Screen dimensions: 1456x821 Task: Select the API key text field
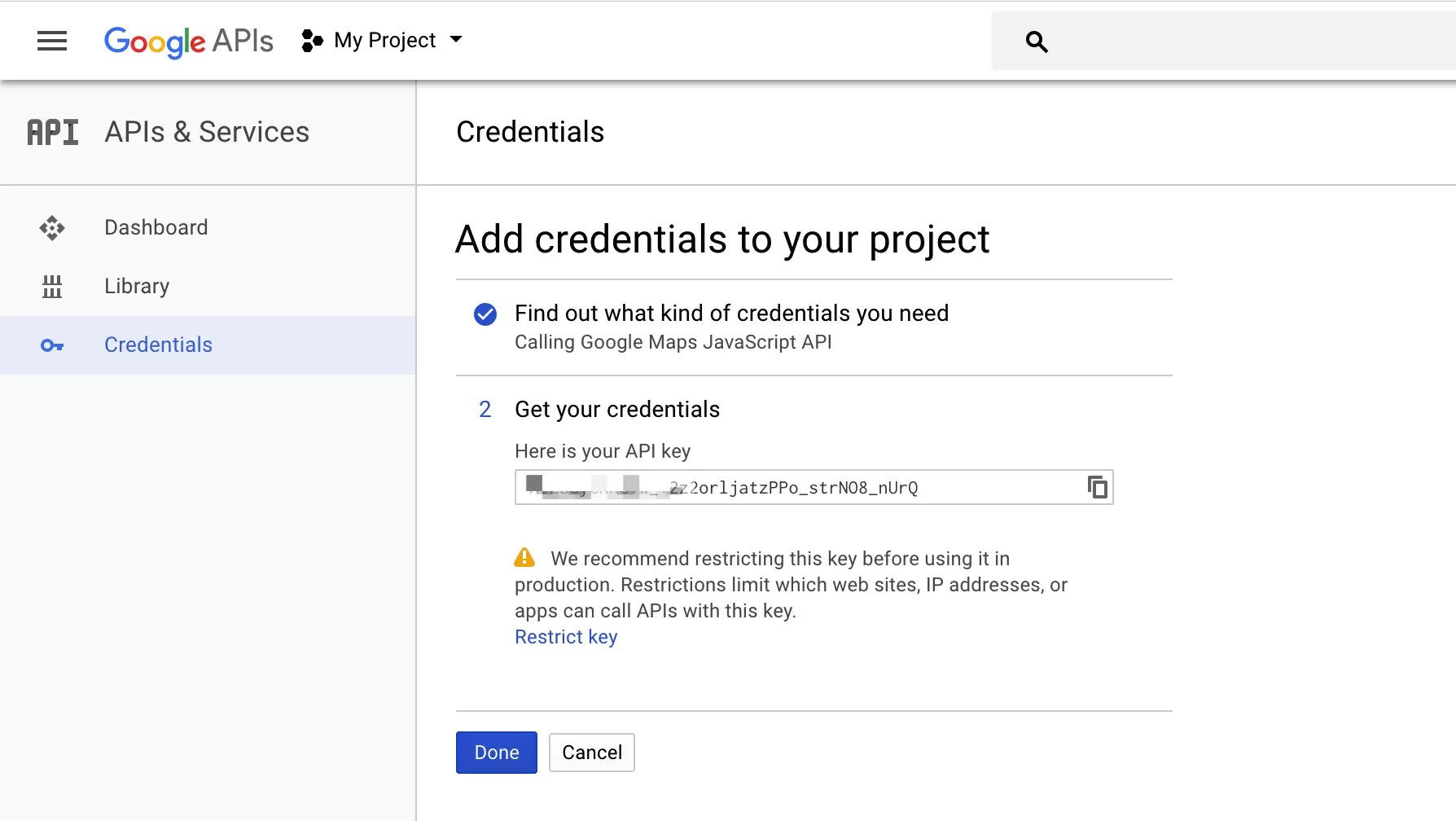pos(814,487)
